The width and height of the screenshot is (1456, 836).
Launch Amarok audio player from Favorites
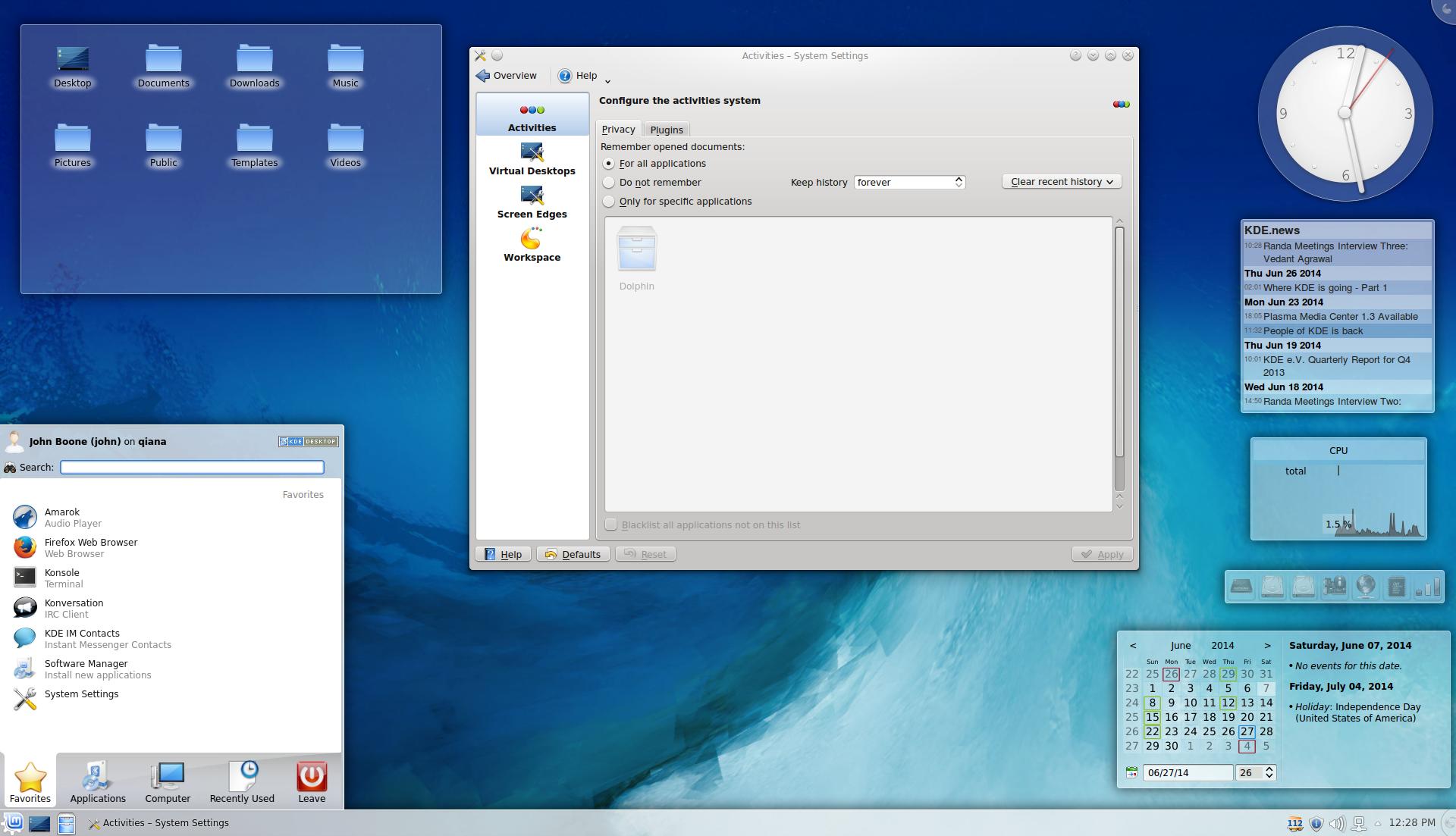(x=171, y=518)
